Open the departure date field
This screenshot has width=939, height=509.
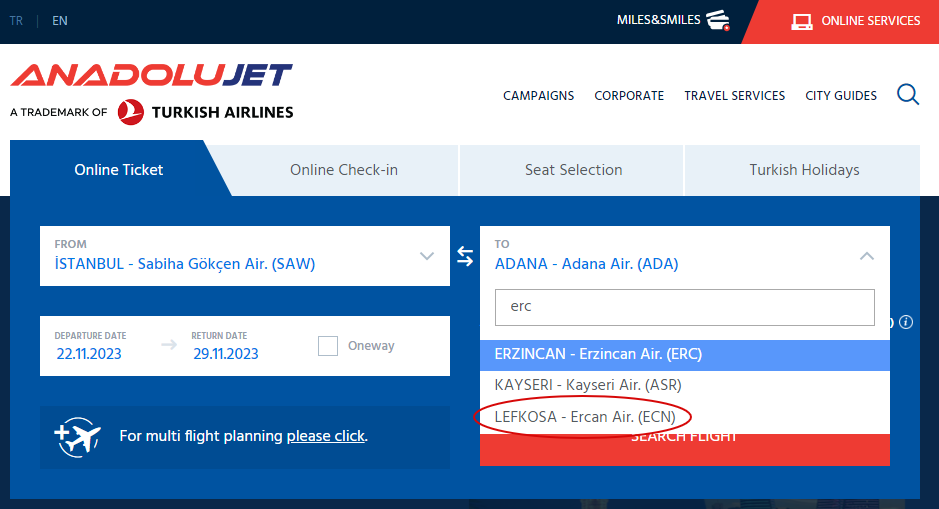tap(92, 346)
